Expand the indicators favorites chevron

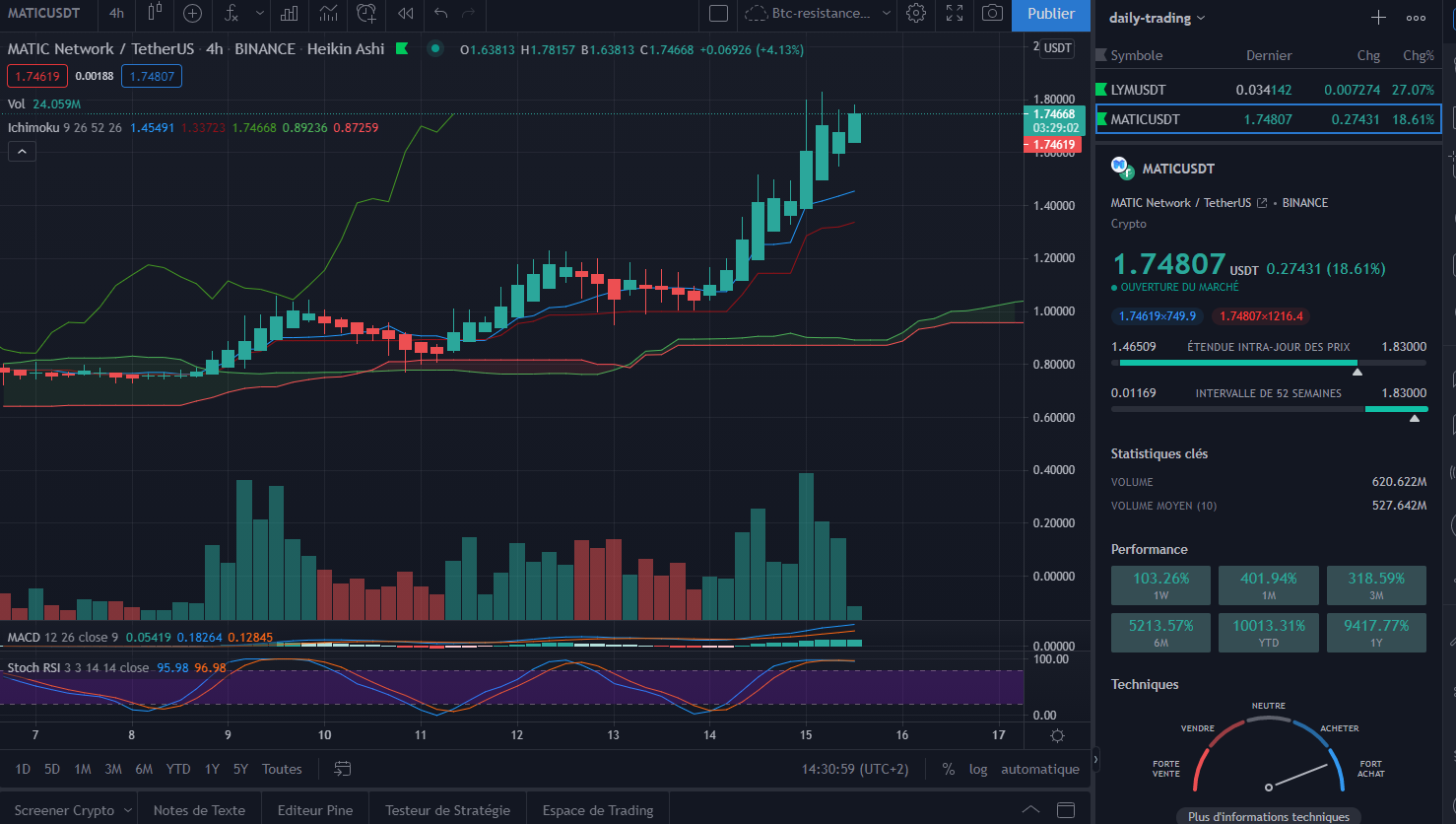pos(260,13)
